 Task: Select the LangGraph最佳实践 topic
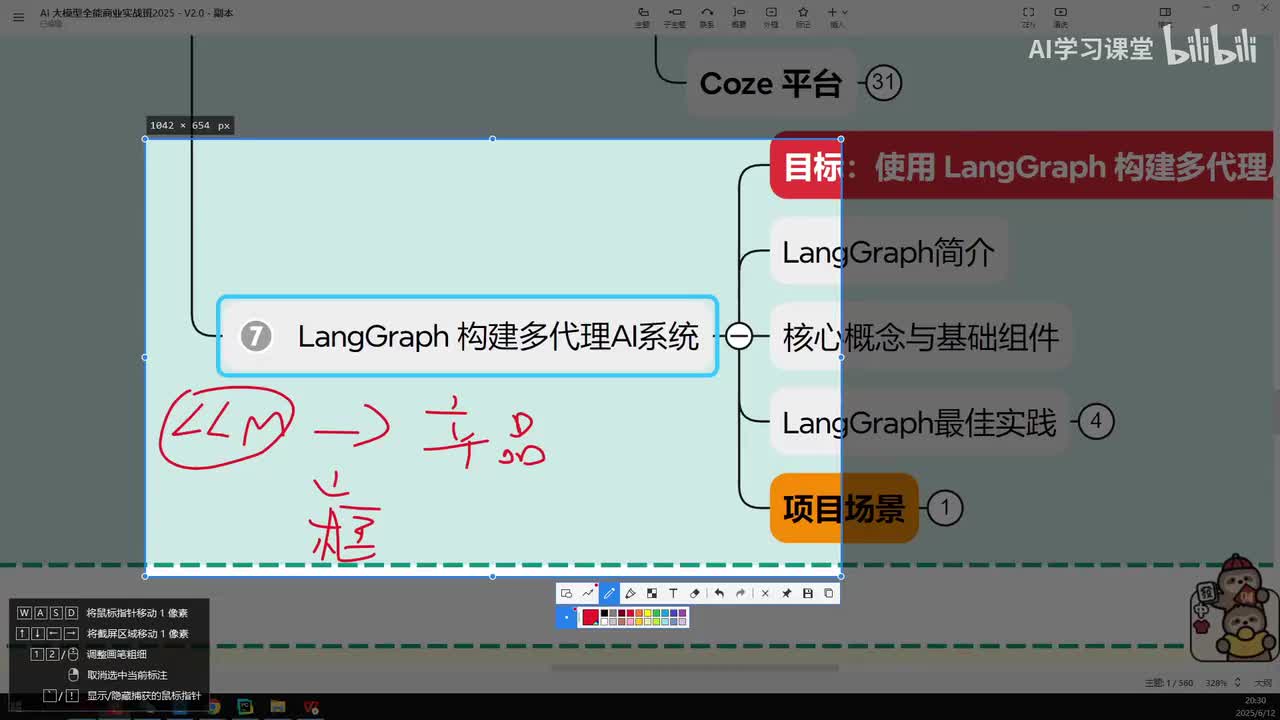coord(919,423)
